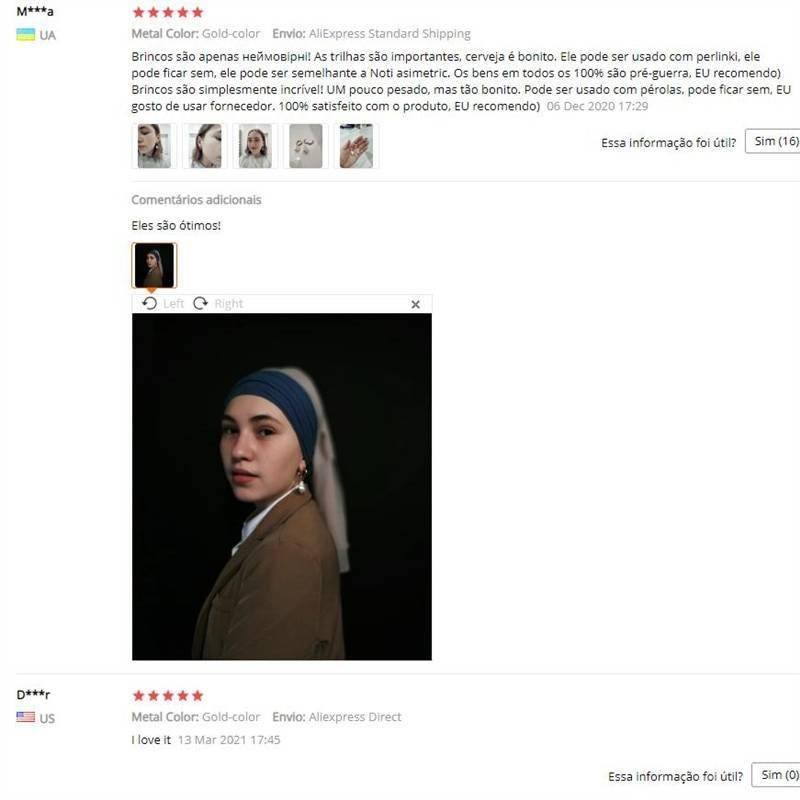800x800 pixels.
Task: Close the enlarged photo viewer
Action: point(415,305)
